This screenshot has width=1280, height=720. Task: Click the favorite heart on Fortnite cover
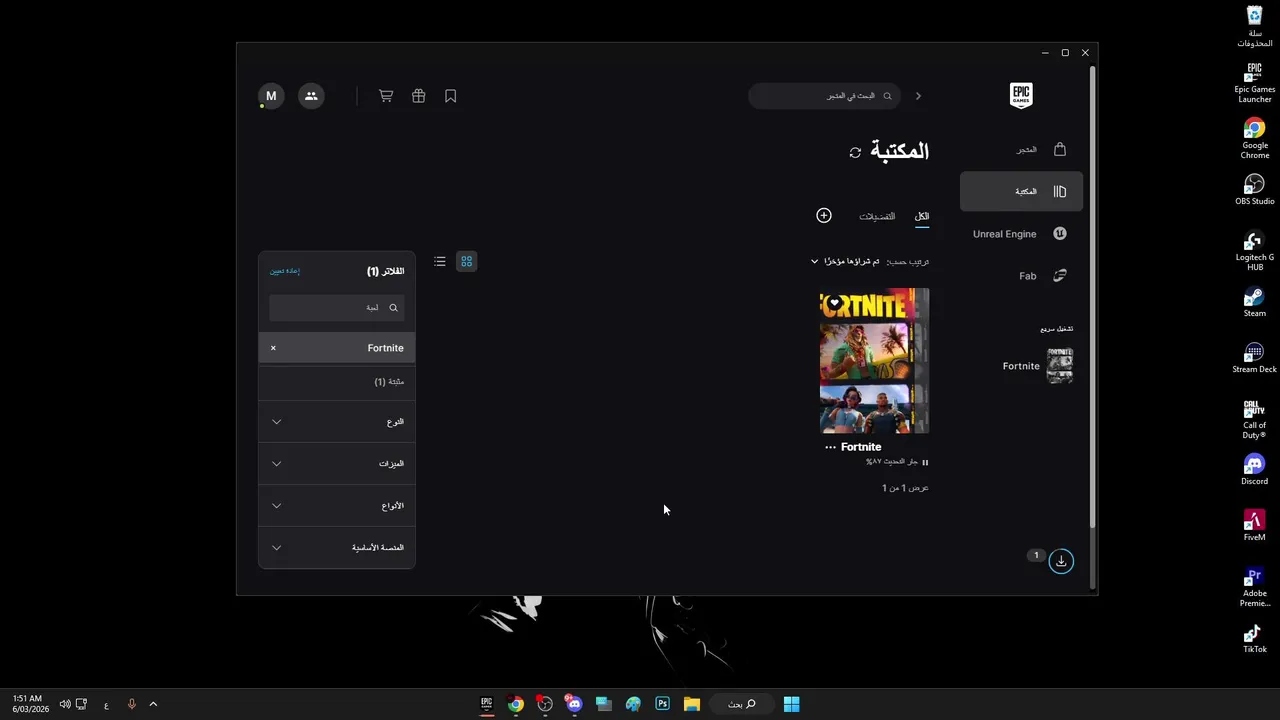pyautogui.click(x=834, y=302)
